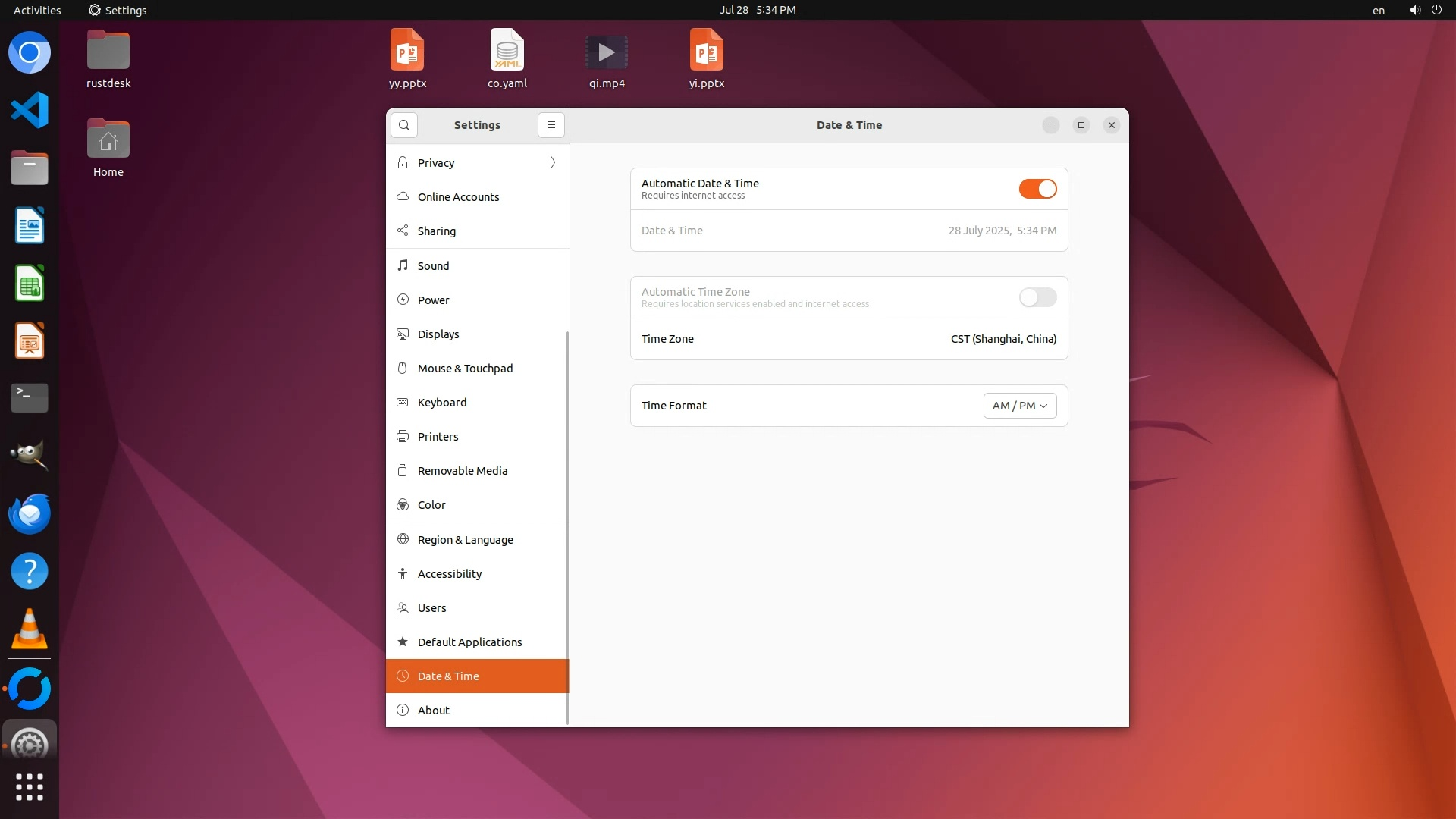Open Activities overview

tap(37, 10)
